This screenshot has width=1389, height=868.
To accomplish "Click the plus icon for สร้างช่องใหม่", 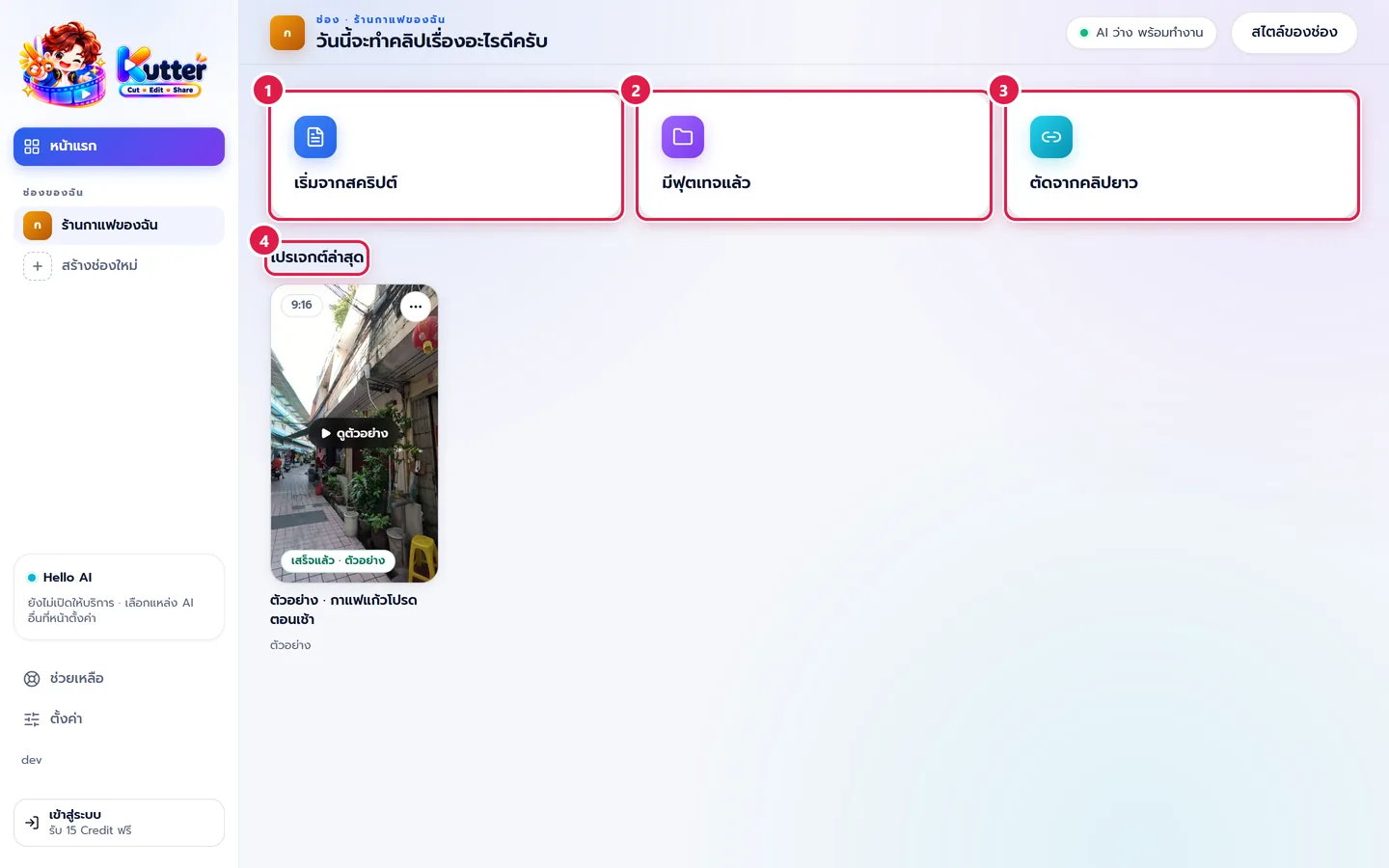I will click(38, 266).
